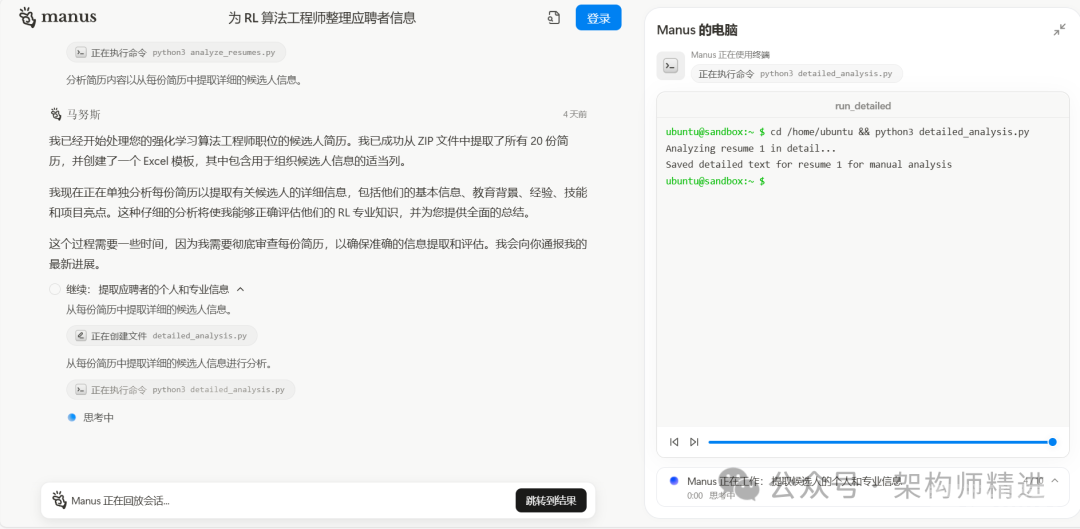Screen dimensions: 1080x529
Task: Expand the task progress chevron at bottom right
Action: tap(1055, 481)
